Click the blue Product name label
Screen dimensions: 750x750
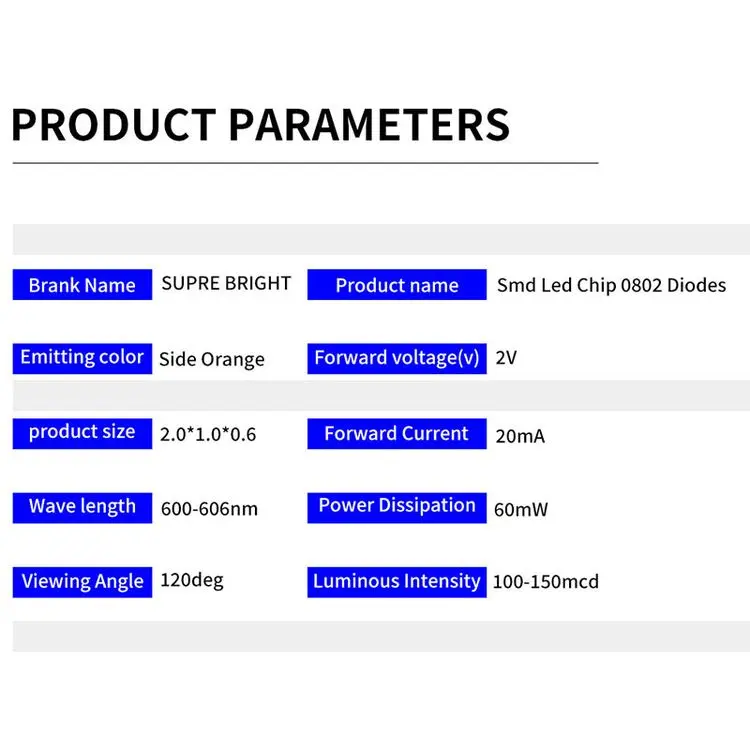pyautogui.click(x=397, y=285)
